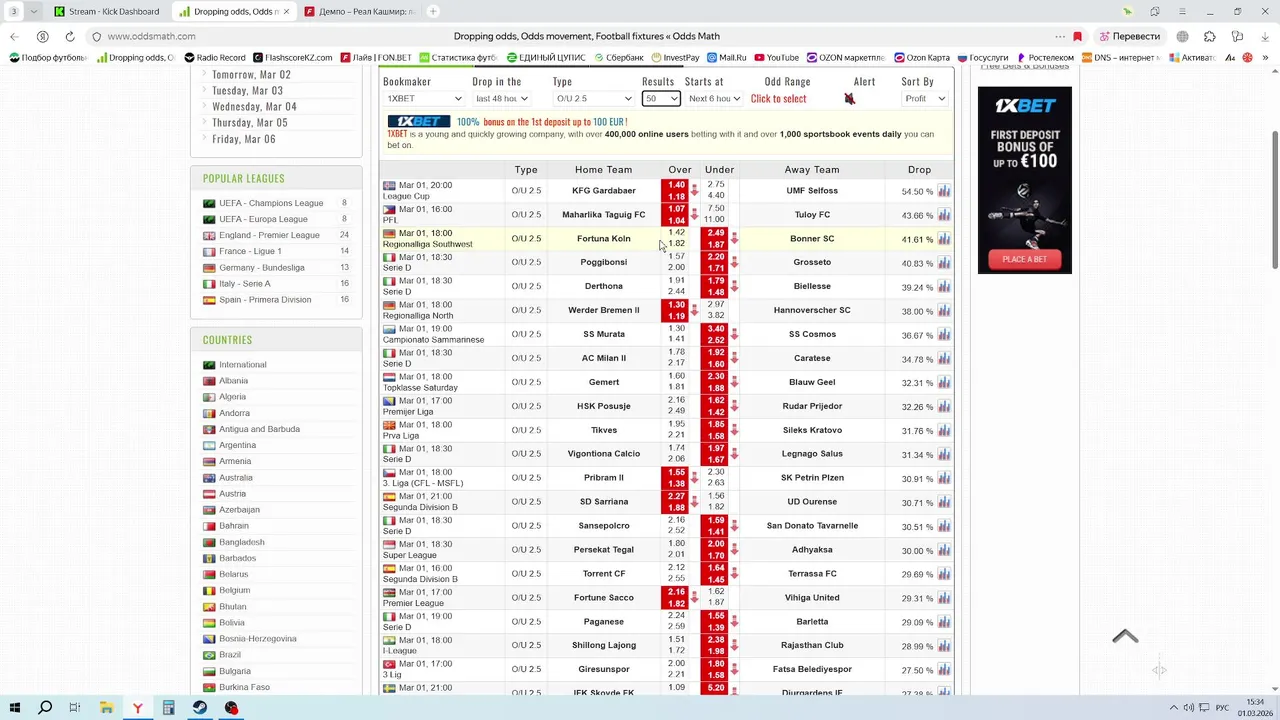Open the Results 50 dropdown

point(661,99)
